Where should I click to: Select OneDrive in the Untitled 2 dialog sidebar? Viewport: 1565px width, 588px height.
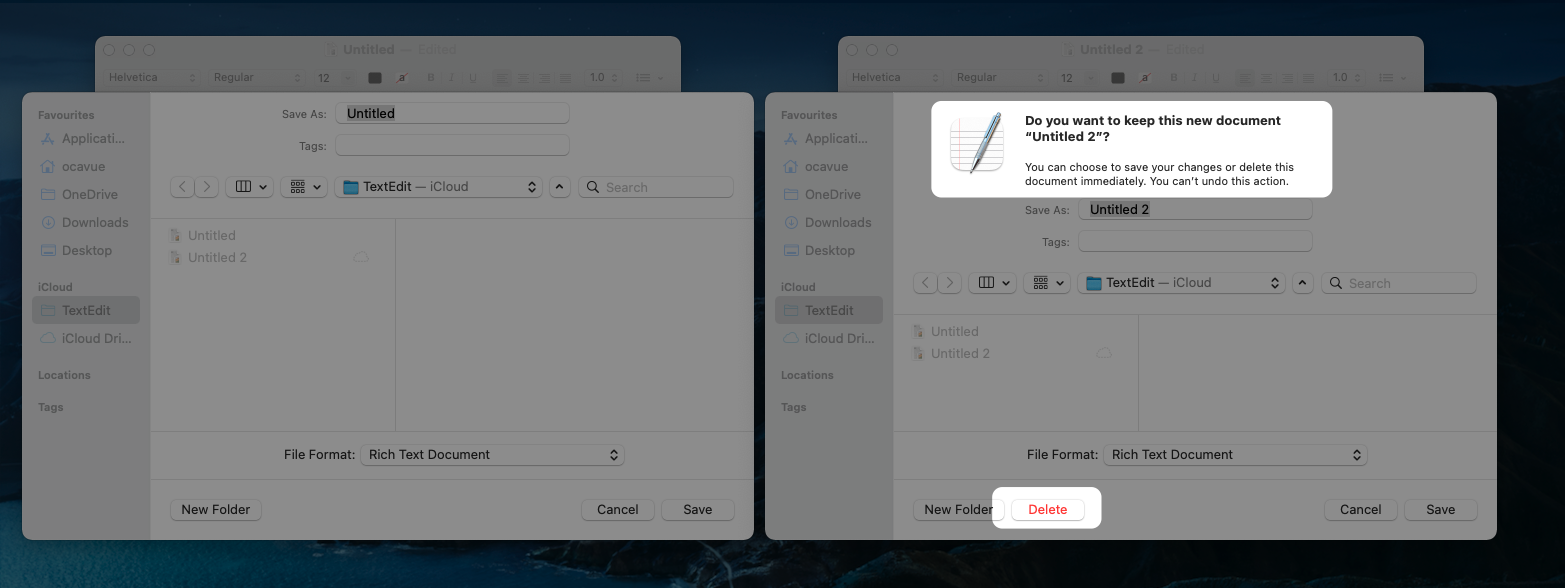(x=829, y=194)
